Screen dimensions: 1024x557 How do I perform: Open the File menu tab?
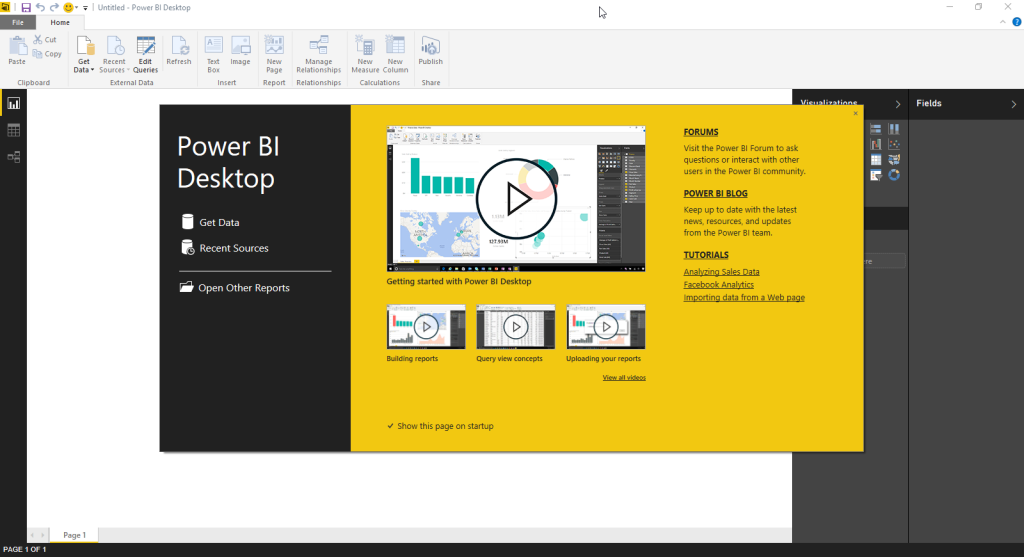(x=18, y=22)
